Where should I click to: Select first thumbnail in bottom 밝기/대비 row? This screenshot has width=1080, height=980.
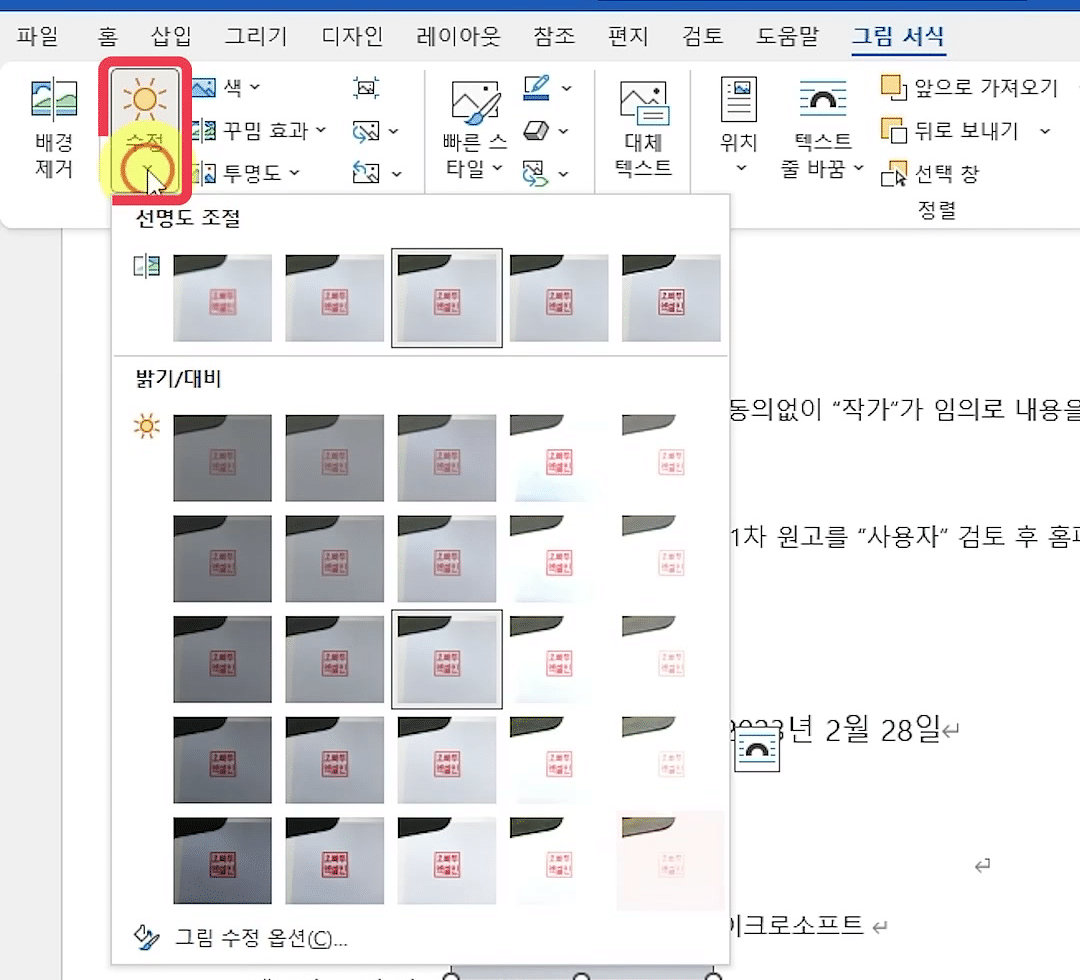pos(222,860)
